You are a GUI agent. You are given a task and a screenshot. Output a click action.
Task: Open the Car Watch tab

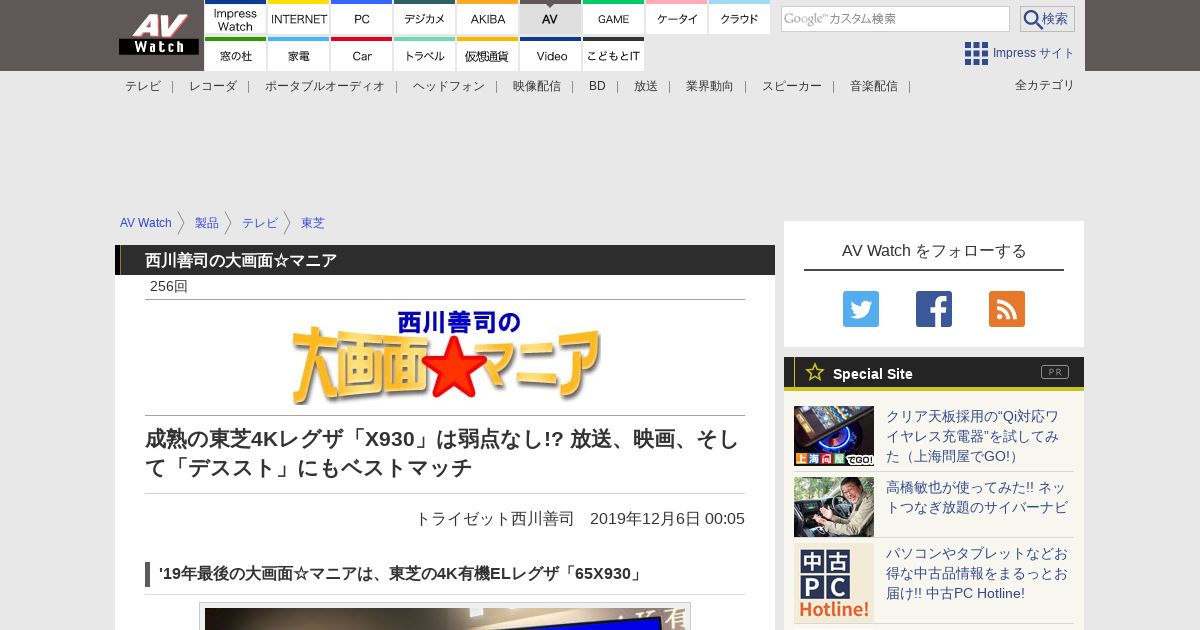tap(362, 55)
